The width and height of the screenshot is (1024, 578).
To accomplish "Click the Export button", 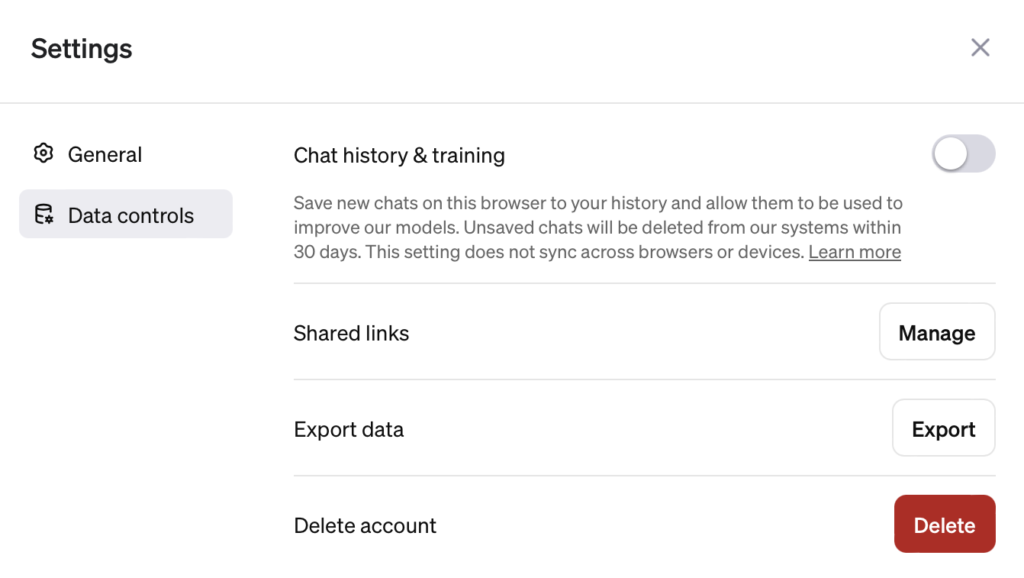I will 944,428.
